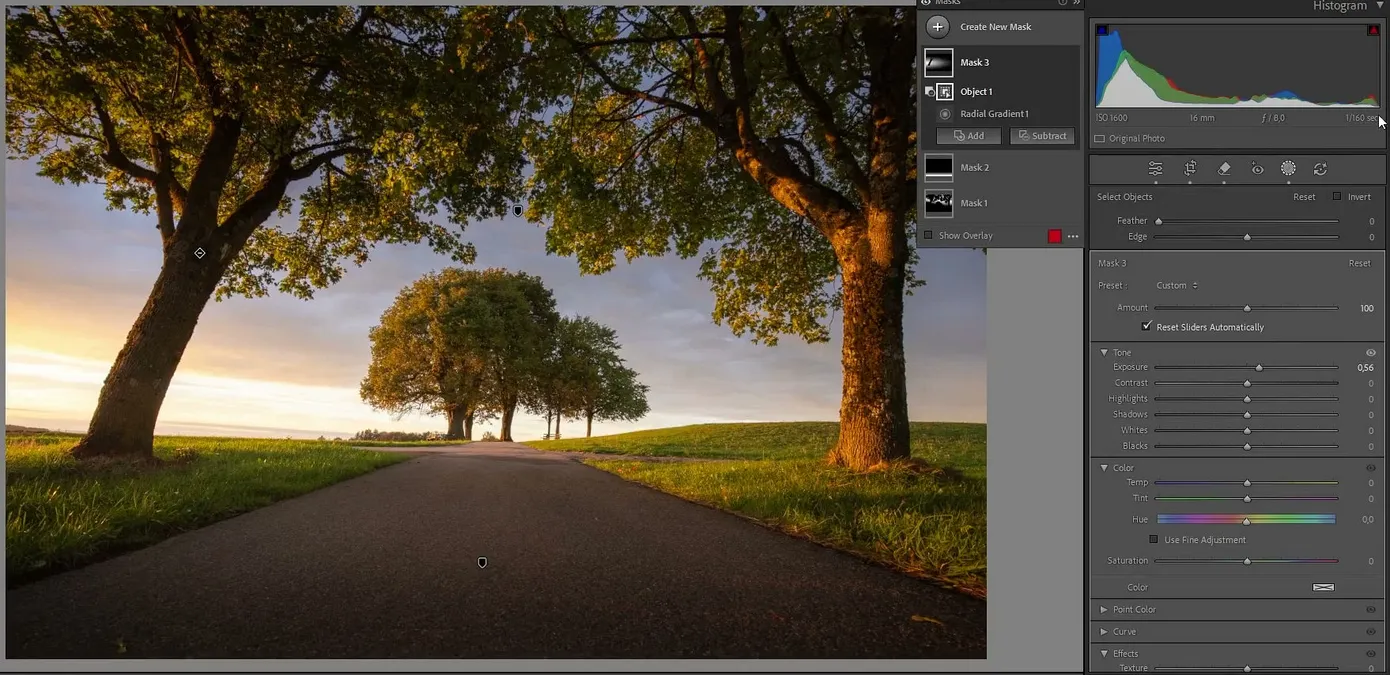1390x675 pixels.
Task: Click the radial gradient pin on the trunk
Action: [200, 253]
